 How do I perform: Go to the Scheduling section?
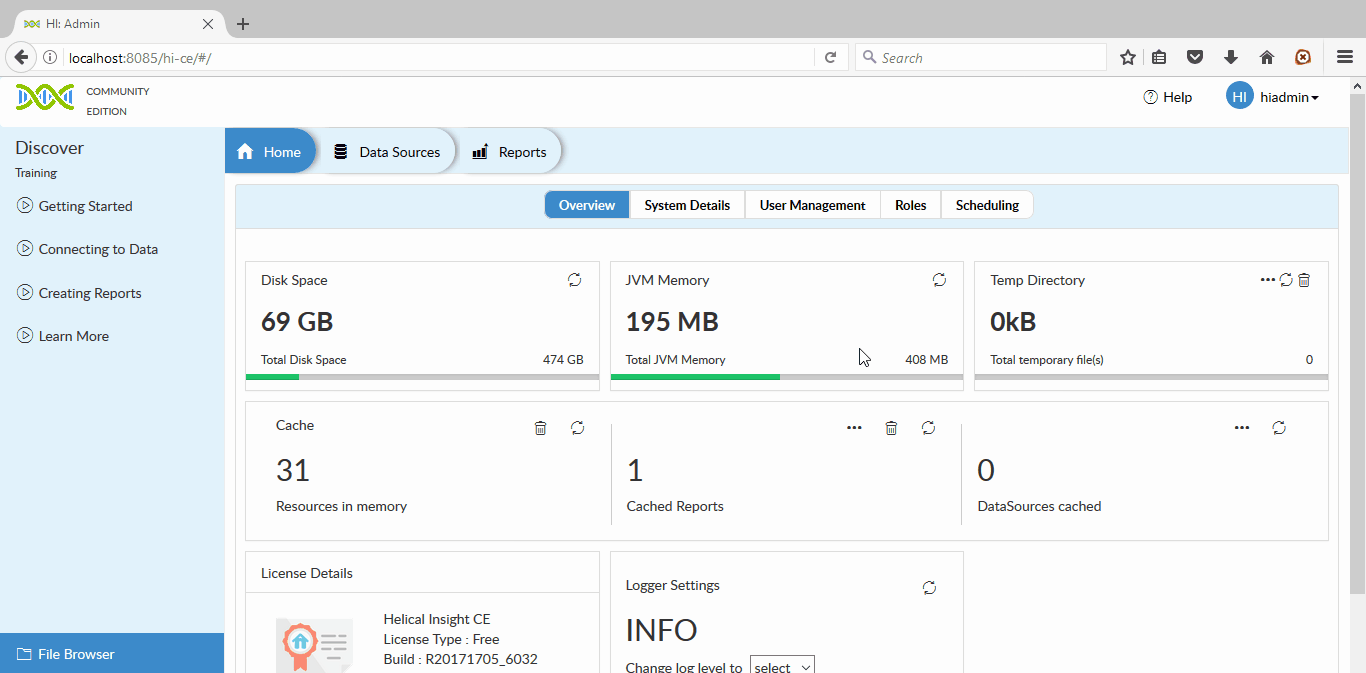click(987, 204)
